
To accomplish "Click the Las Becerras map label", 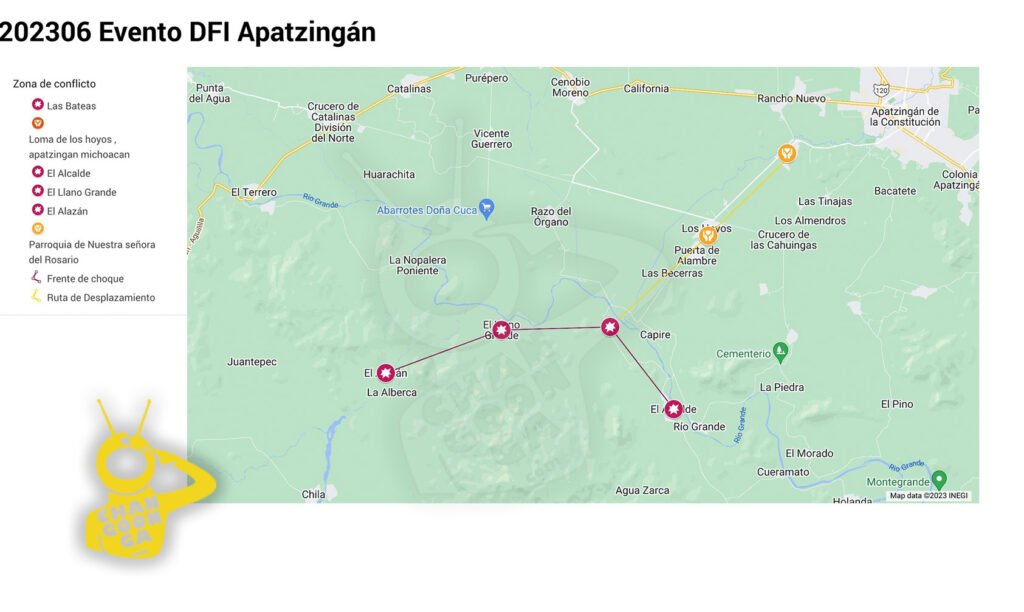I will (672, 273).
